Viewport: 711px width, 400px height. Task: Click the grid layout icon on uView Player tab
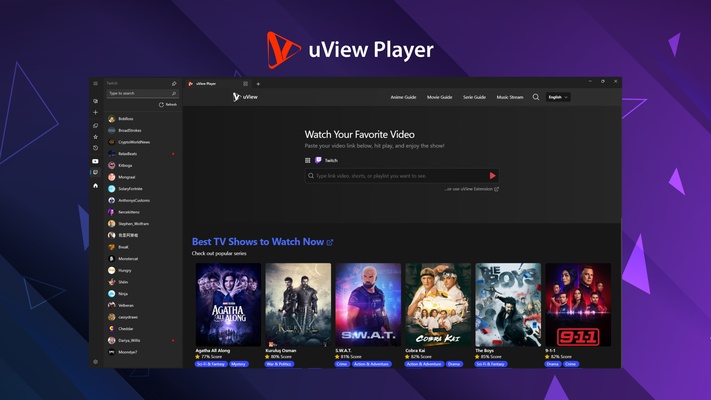coord(245,84)
